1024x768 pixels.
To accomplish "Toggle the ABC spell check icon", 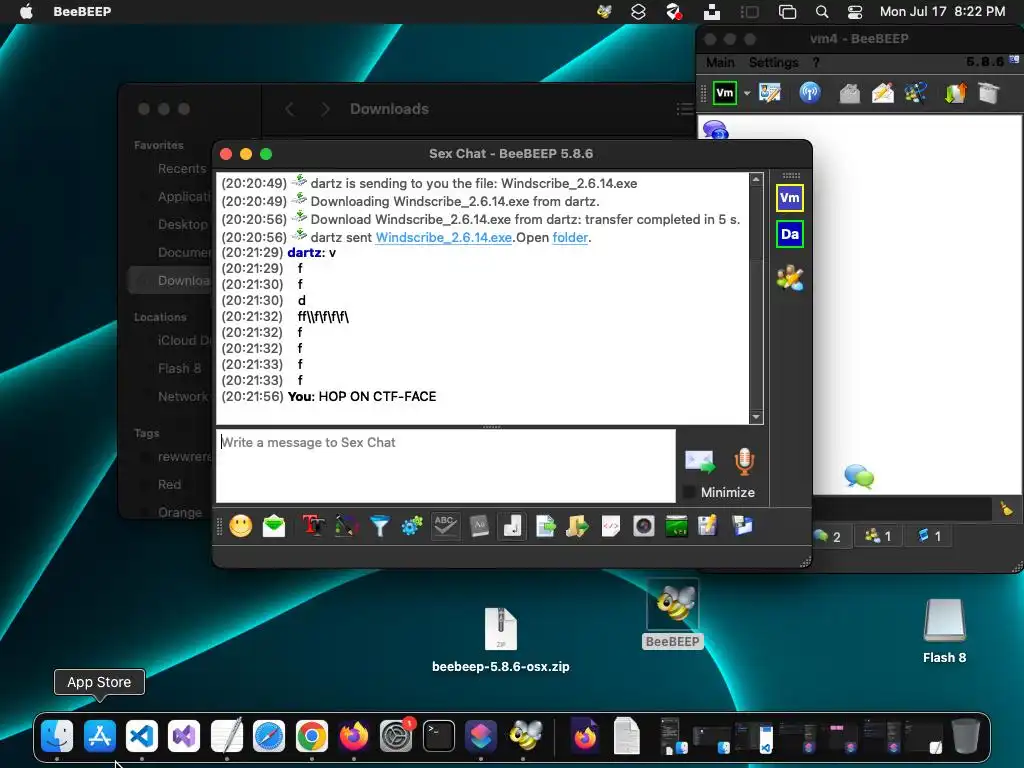I will 445,526.
